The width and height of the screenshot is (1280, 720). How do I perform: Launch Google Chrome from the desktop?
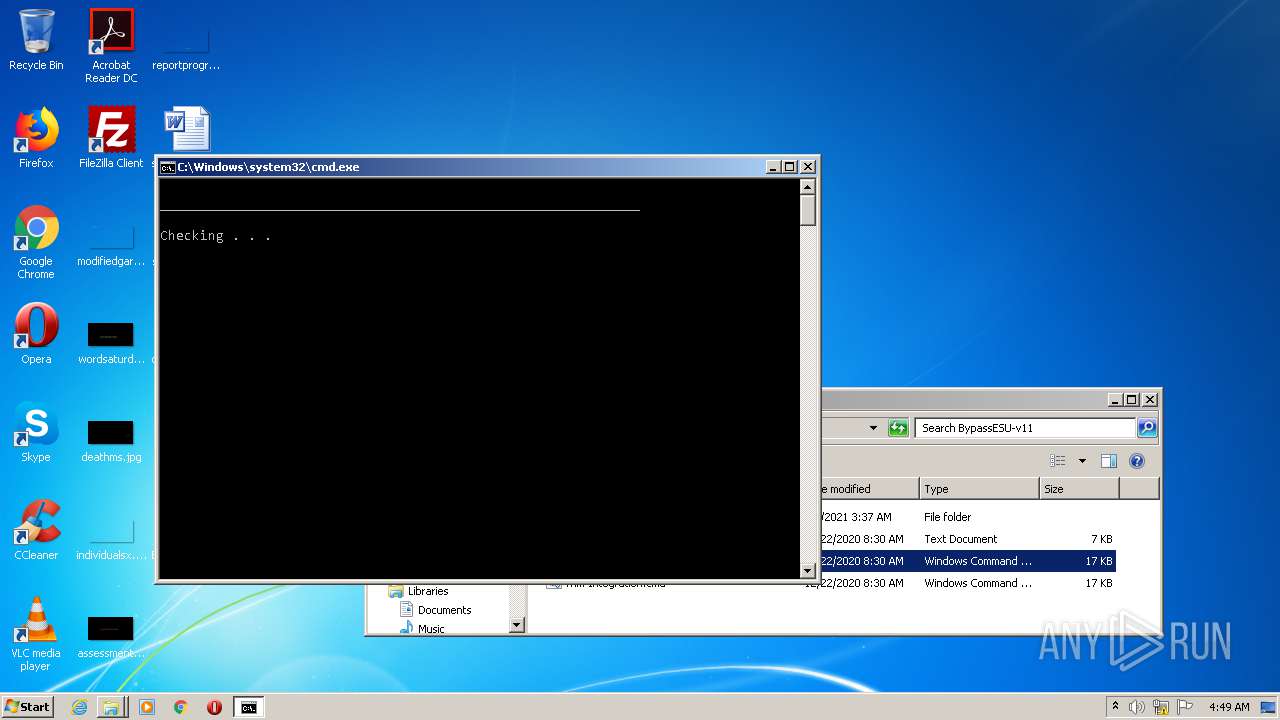point(36,243)
